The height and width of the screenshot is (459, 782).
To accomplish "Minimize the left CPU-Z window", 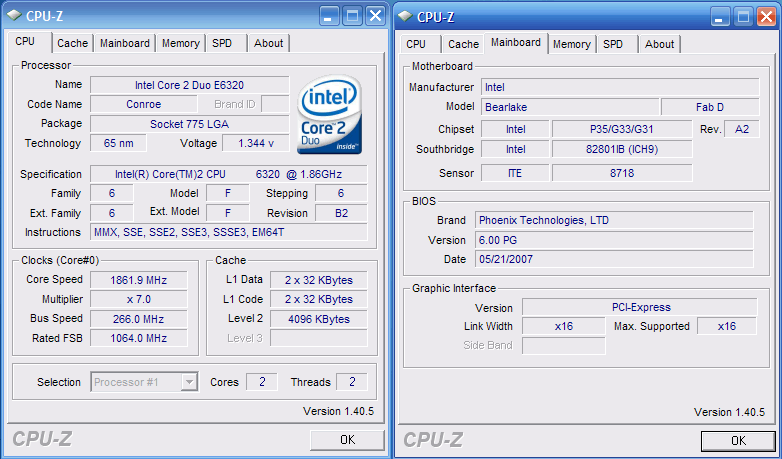I will pos(329,16).
